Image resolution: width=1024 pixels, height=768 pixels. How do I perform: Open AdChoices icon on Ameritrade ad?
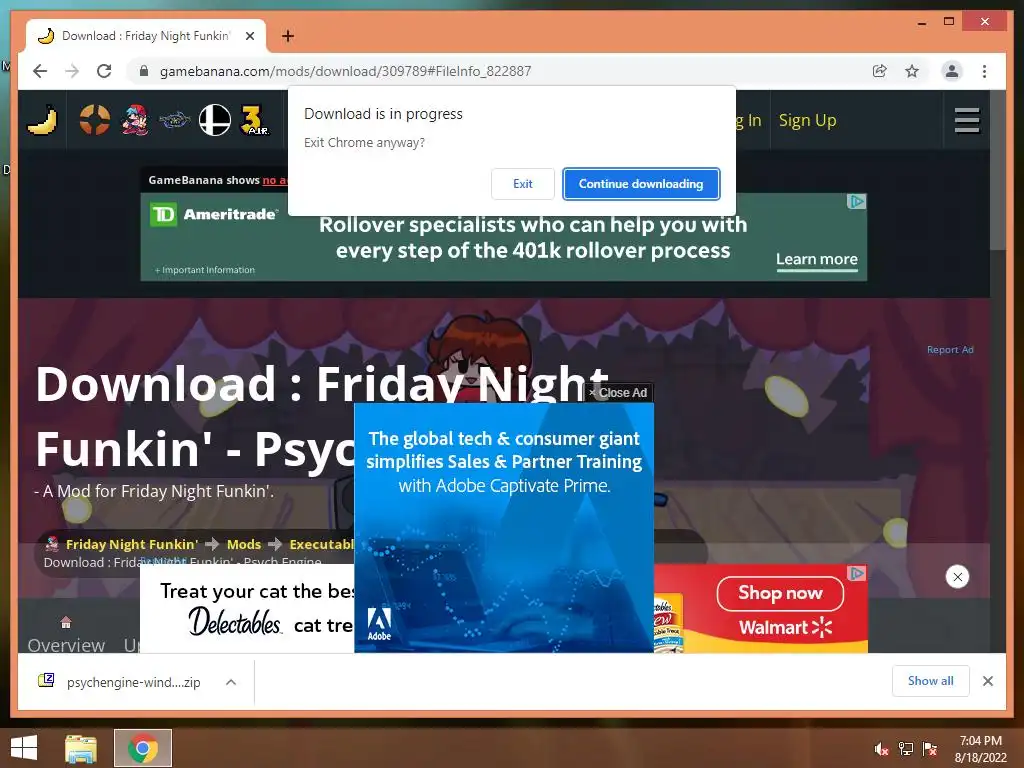[x=856, y=202]
